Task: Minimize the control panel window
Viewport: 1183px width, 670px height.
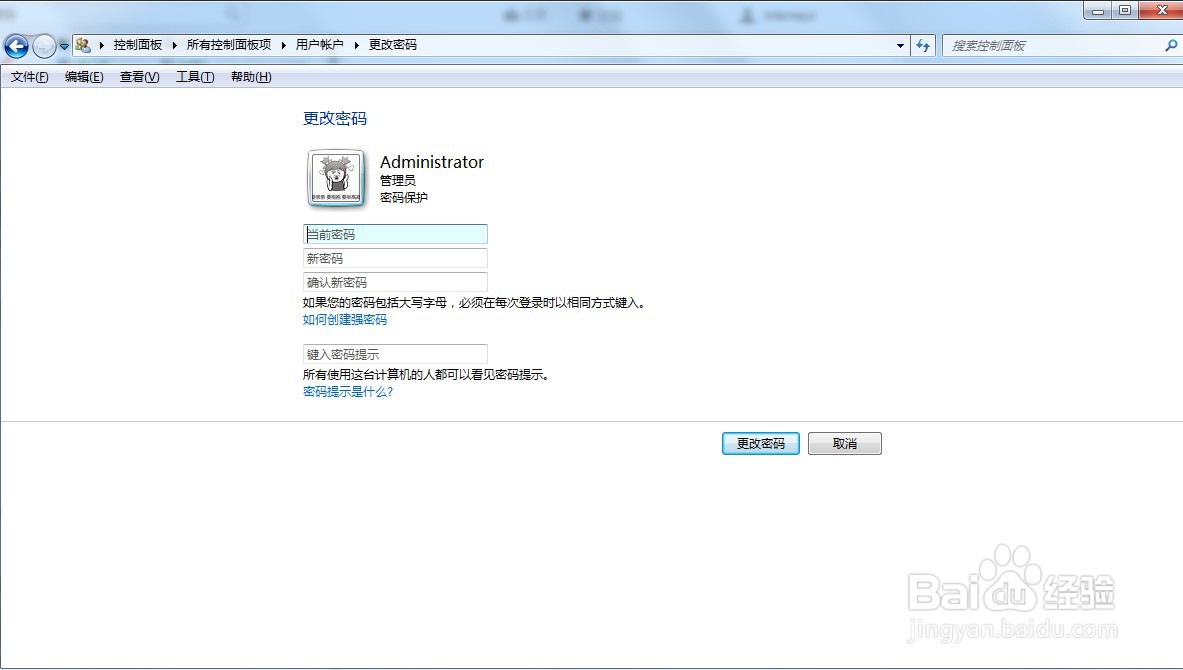Action: [x=1098, y=11]
